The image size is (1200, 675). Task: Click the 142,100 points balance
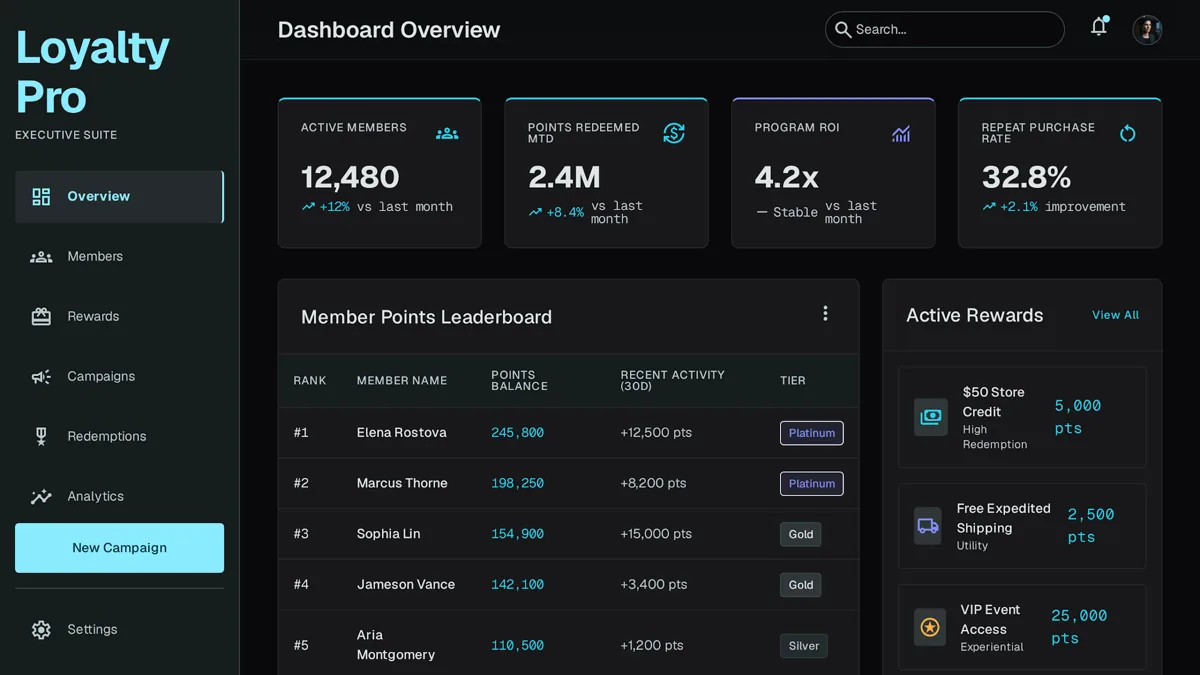click(517, 584)
